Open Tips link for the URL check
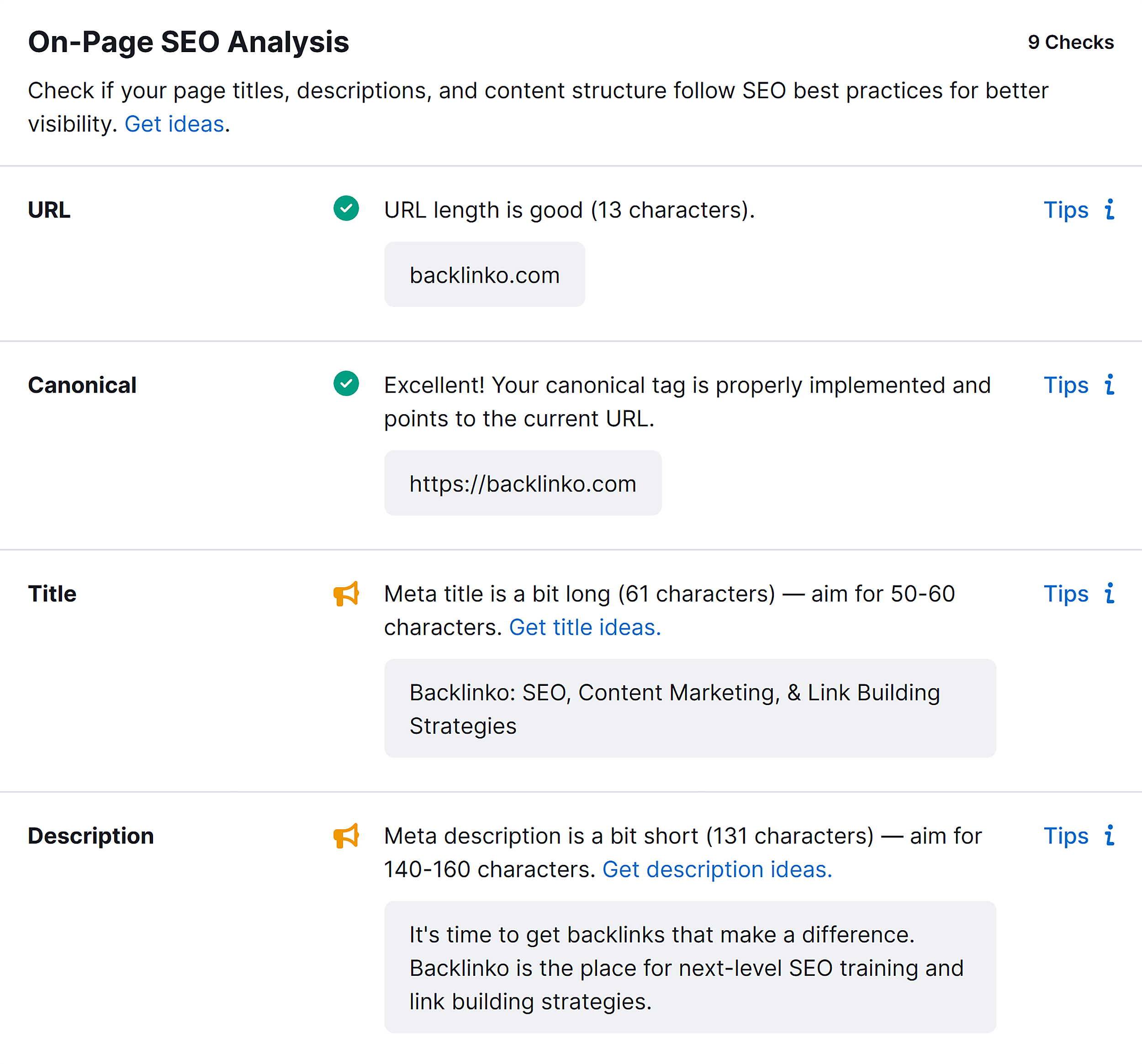 (x=1066, y=210)
